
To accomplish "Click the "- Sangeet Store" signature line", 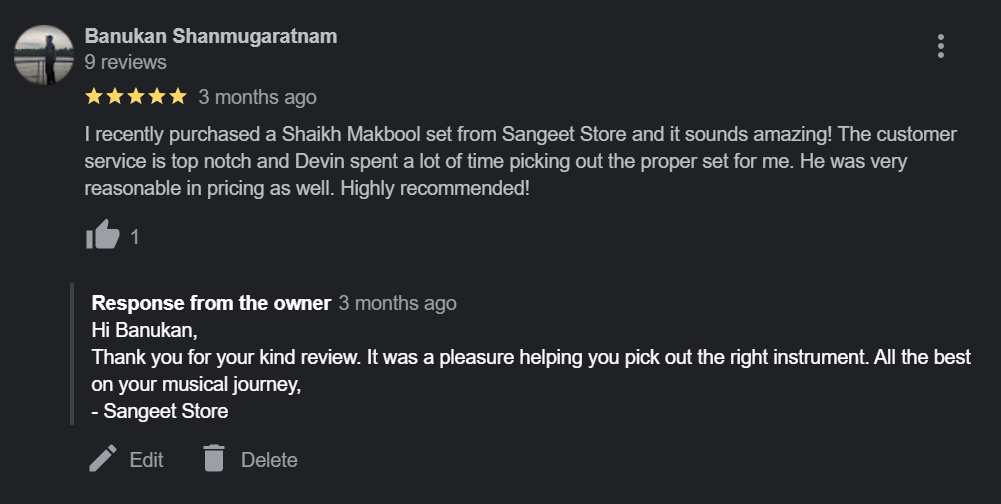I will pos(160,411).
